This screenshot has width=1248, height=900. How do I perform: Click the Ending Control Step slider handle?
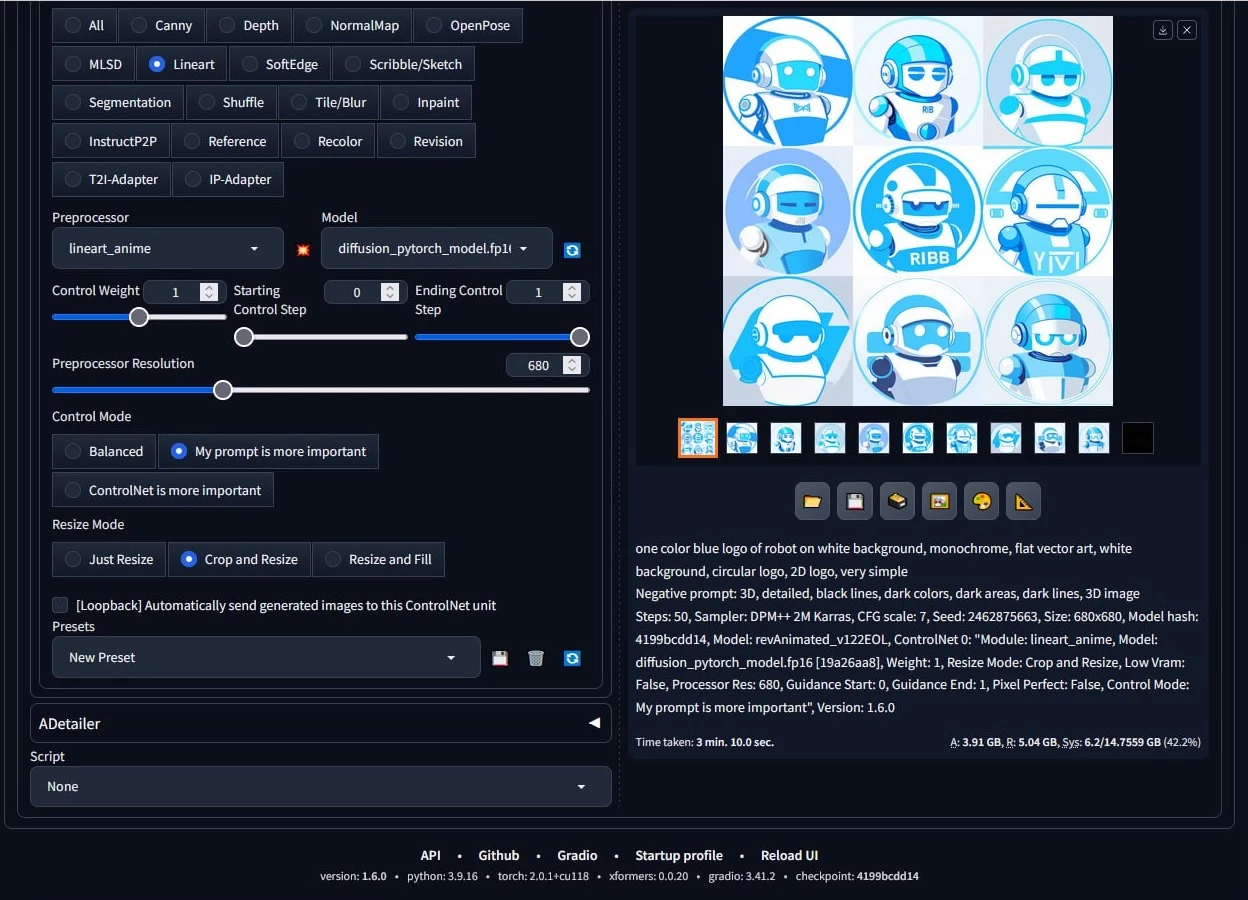(x=579, y=337)
